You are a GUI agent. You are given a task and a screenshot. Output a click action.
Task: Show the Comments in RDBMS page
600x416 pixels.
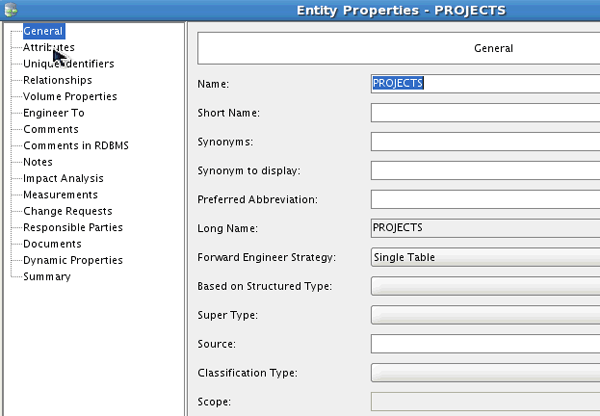click(x=76, y=146)
